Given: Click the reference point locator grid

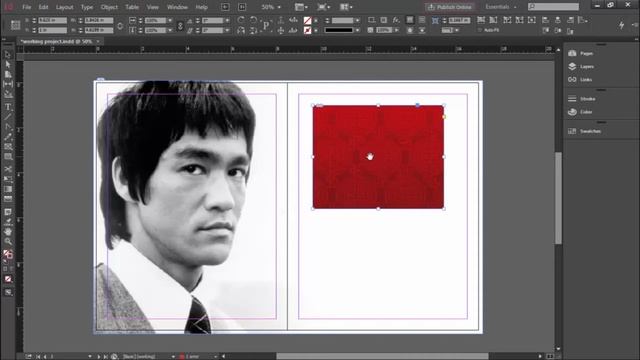Looking at the screenshot, I should (x=16, y=25).
